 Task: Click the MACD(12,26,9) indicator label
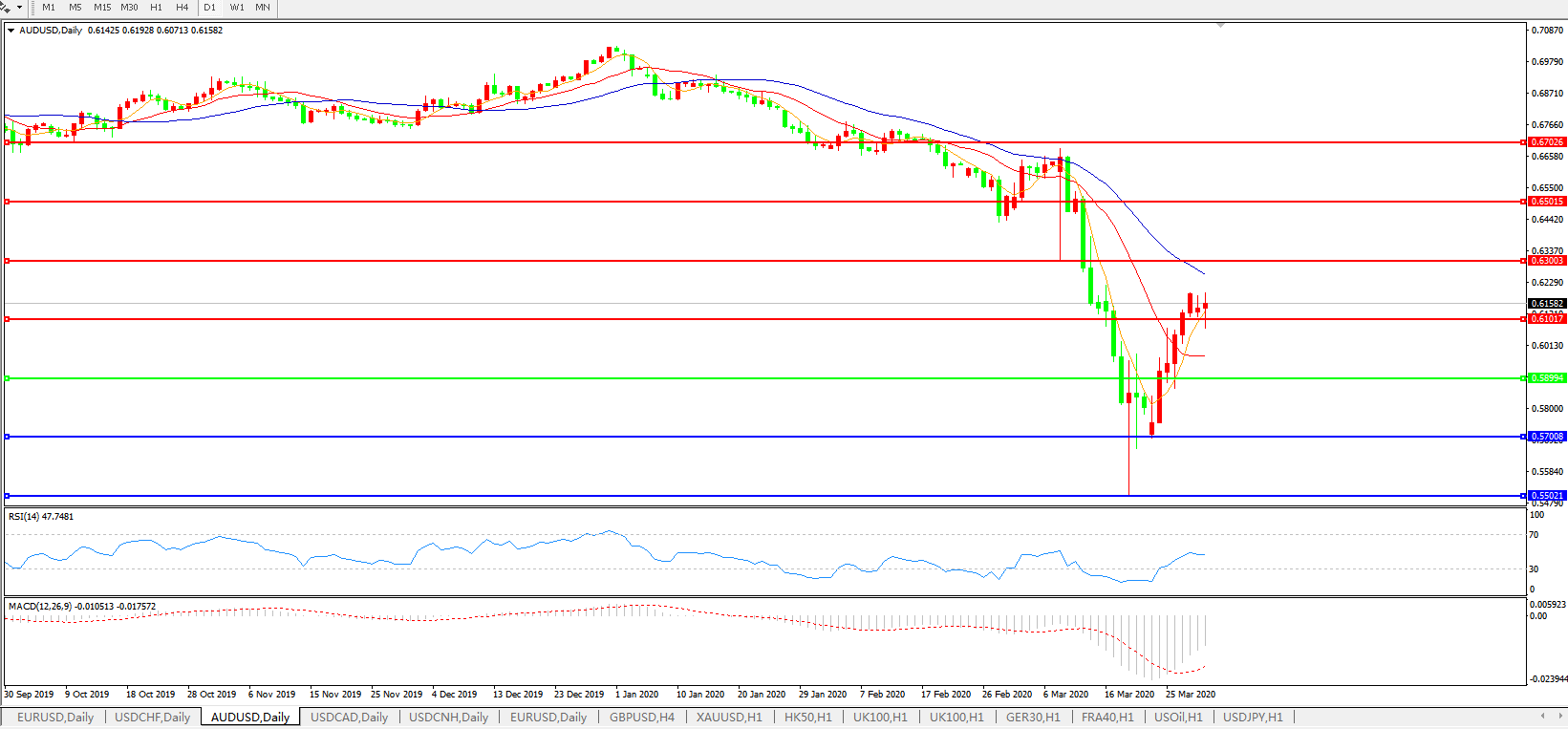[x=81, y=607]
